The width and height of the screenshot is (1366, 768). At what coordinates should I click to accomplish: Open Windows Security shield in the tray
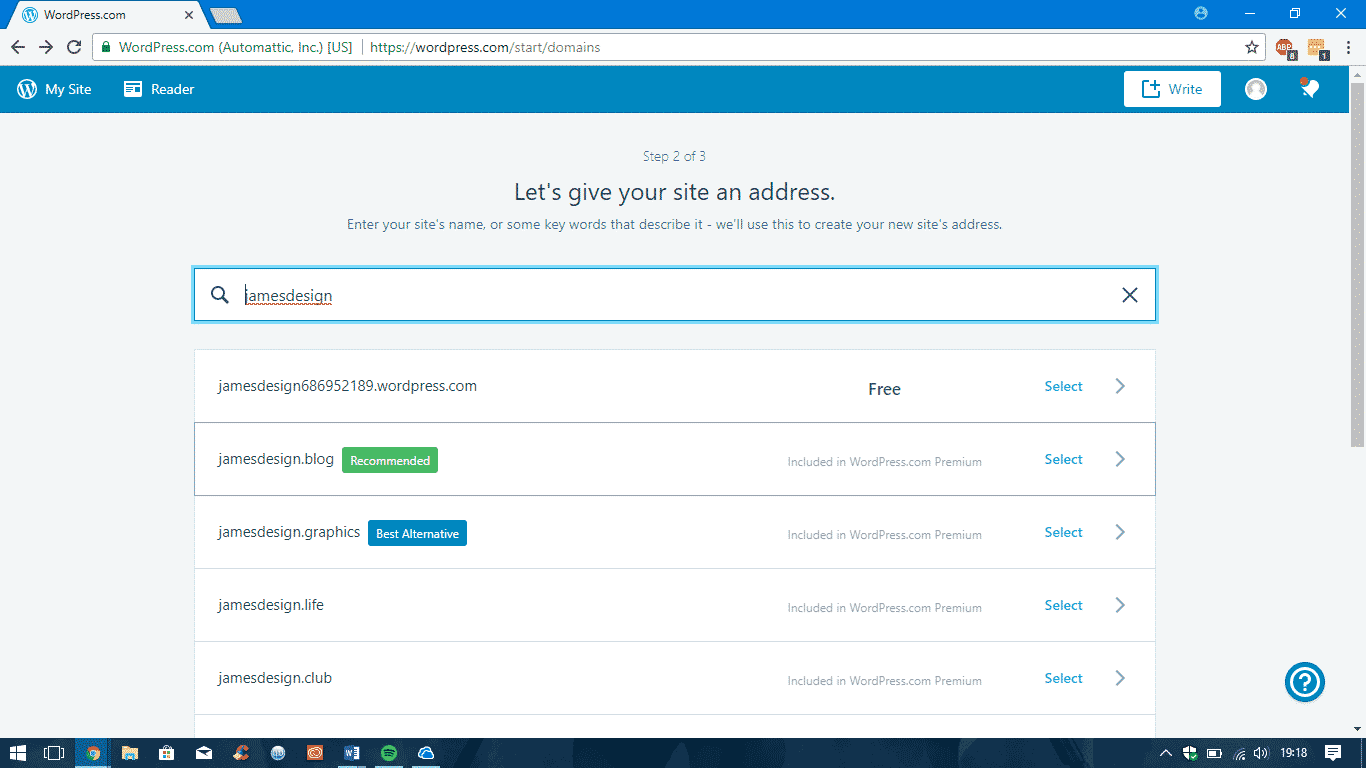pyautogui.click(x=1190, y=753)
